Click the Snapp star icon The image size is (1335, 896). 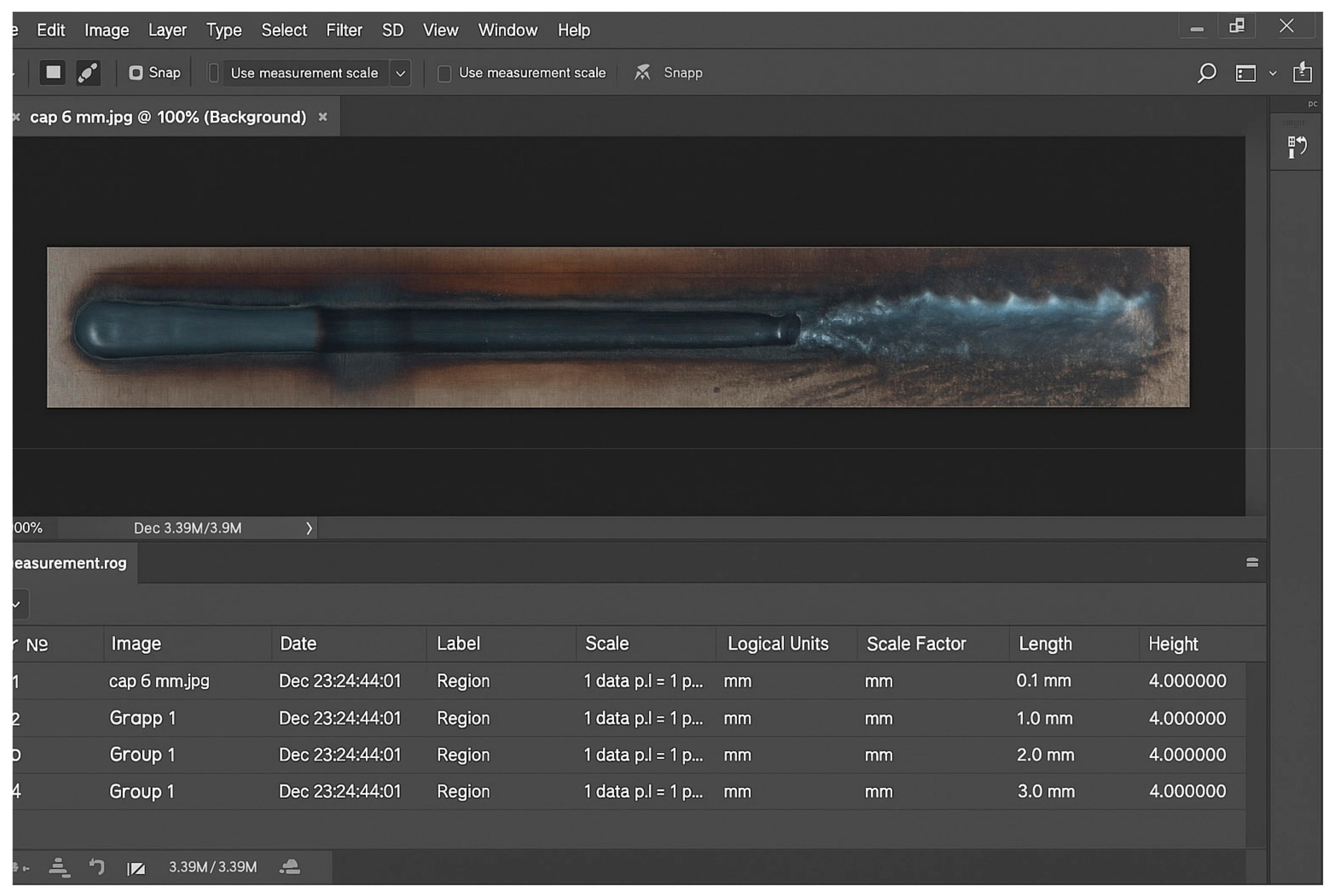642,73
